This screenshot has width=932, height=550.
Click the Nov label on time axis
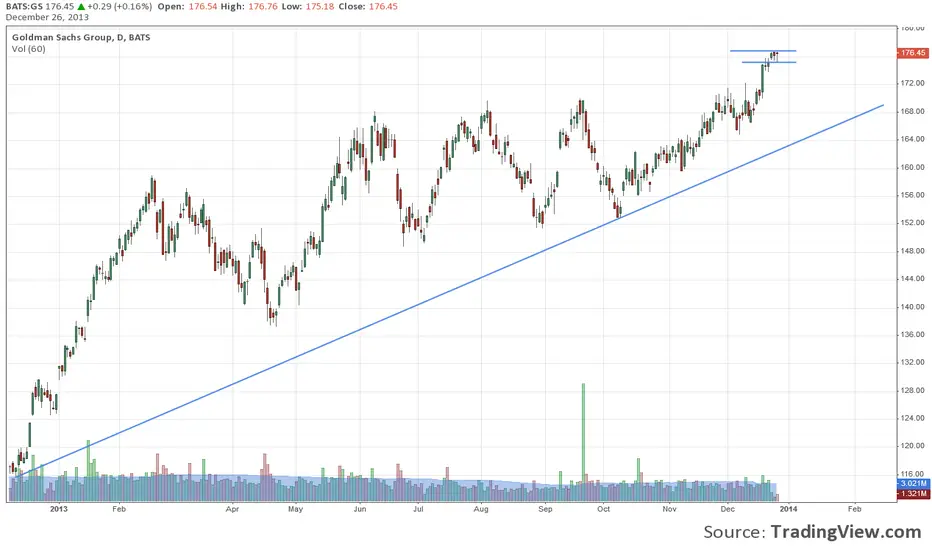pyautogui.click(x=669, y=509)
